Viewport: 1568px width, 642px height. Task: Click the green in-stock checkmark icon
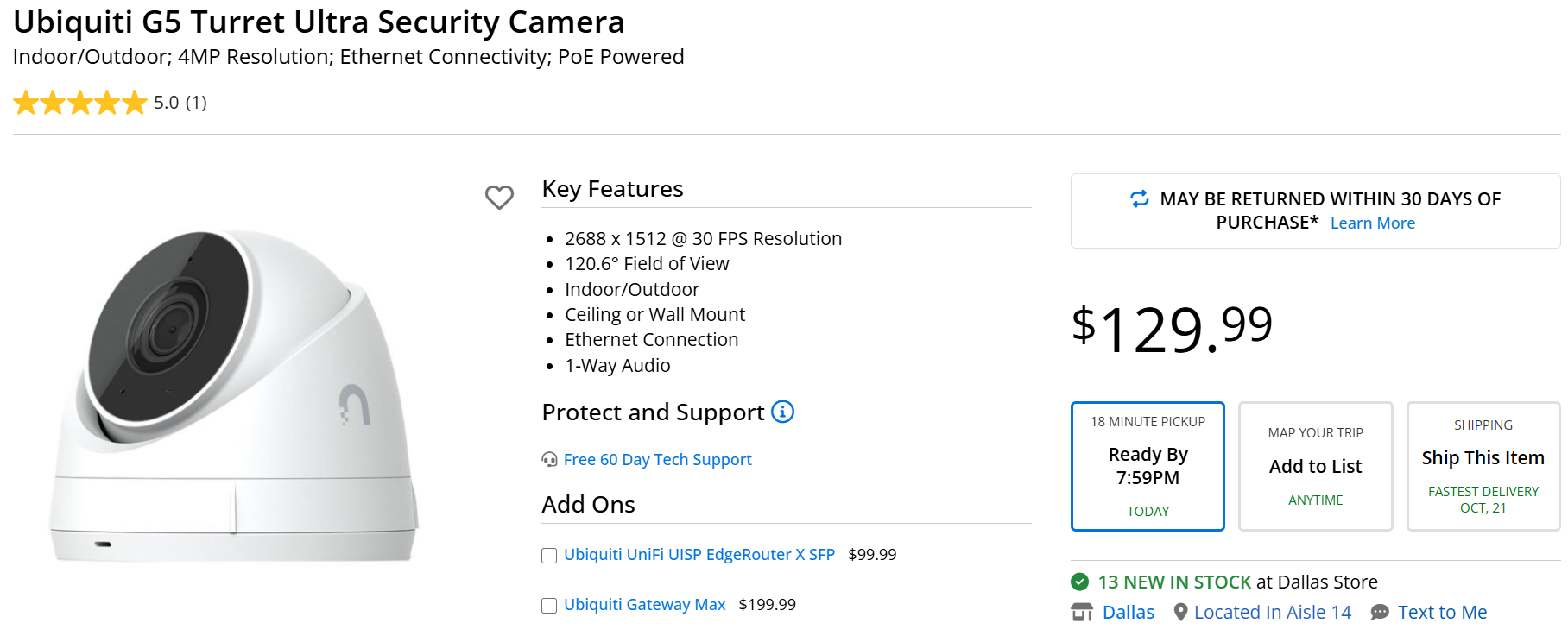[1079, 582]
